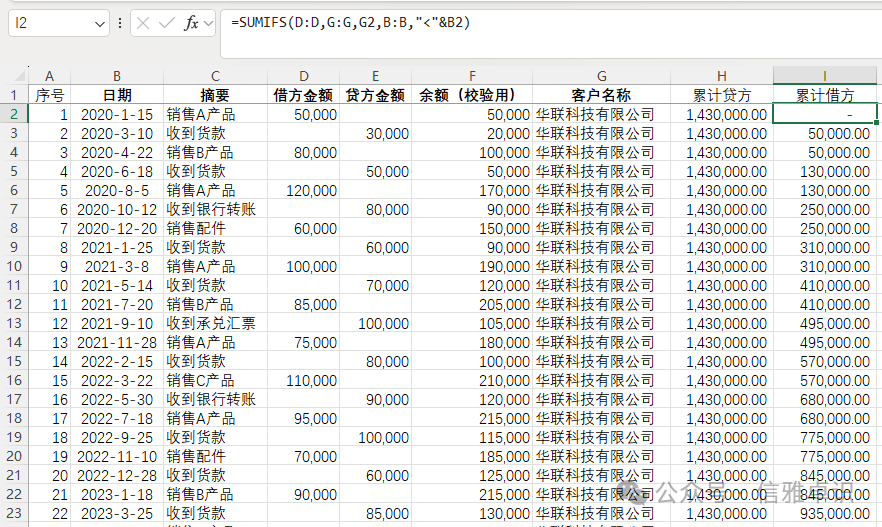Select cell with 销售C产品

tap(215, 380)
